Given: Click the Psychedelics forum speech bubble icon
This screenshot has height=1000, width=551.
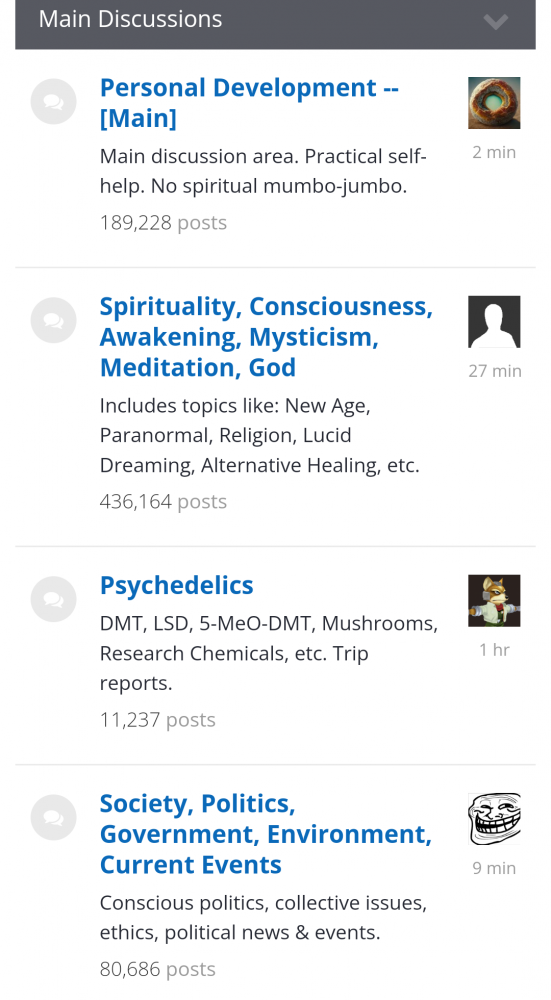Looking at the screenshot, I should [54, 599].
